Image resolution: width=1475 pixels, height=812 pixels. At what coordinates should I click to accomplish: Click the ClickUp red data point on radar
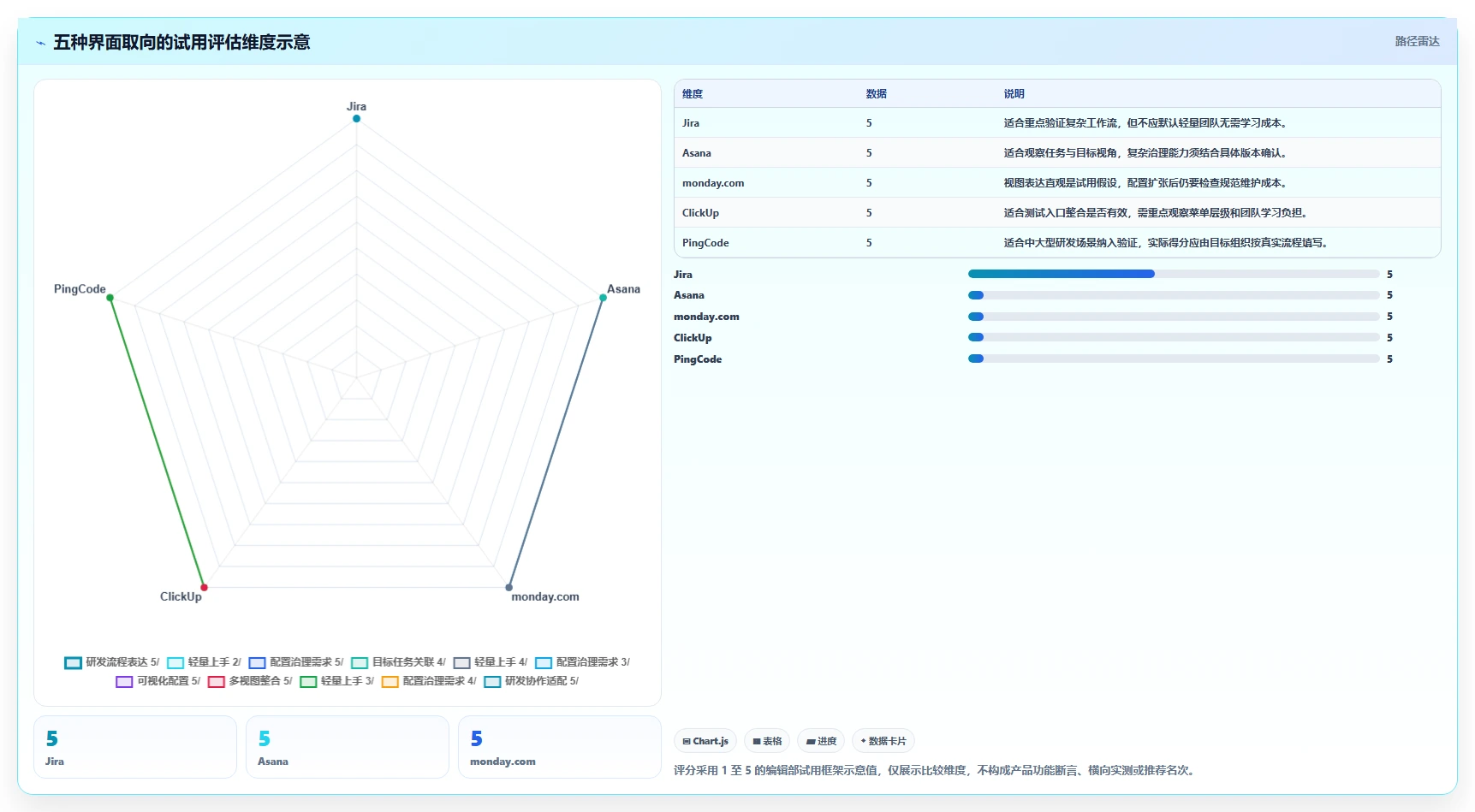coord(204,587)
